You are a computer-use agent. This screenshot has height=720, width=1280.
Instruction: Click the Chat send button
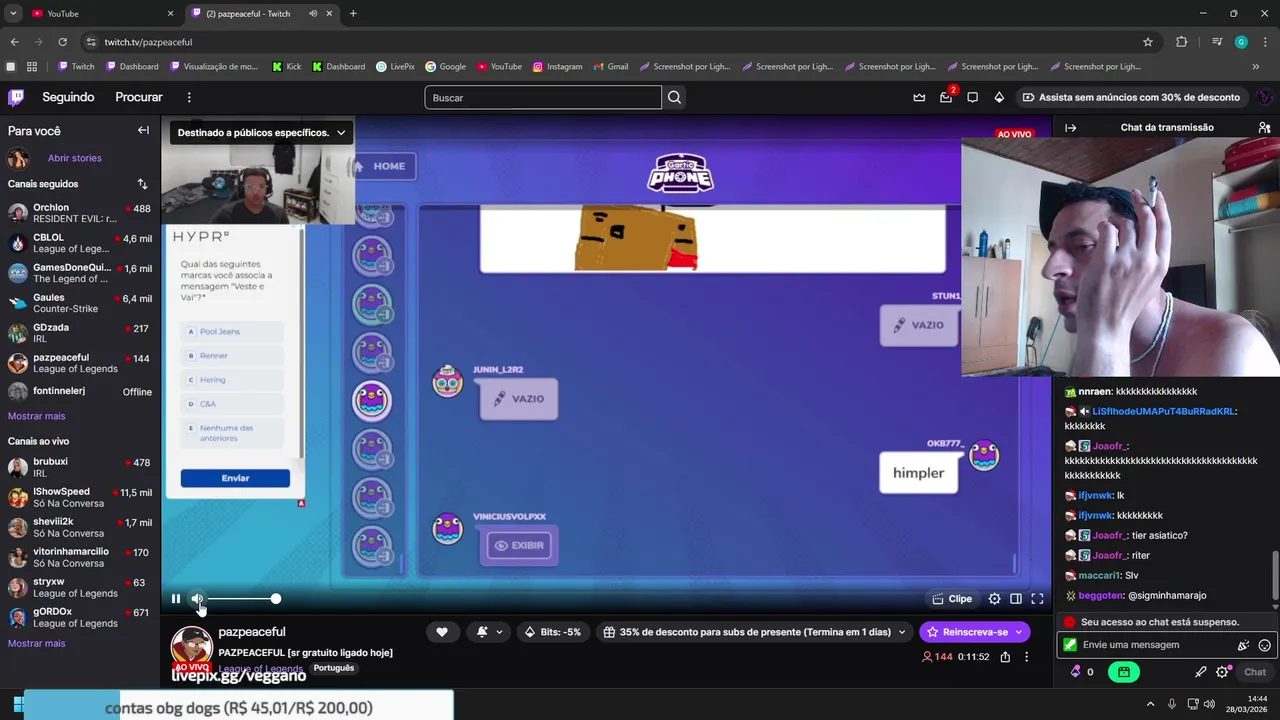coord(1255,672)
